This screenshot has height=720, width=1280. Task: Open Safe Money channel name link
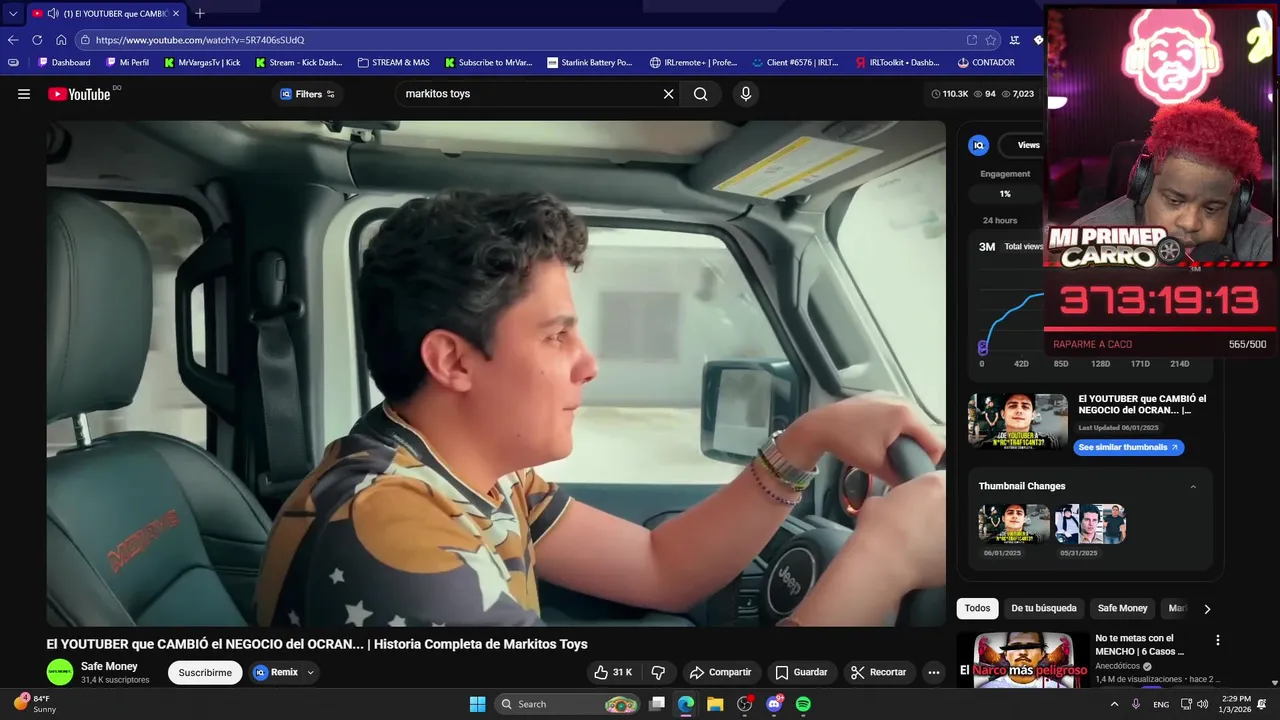pos(109,666)
